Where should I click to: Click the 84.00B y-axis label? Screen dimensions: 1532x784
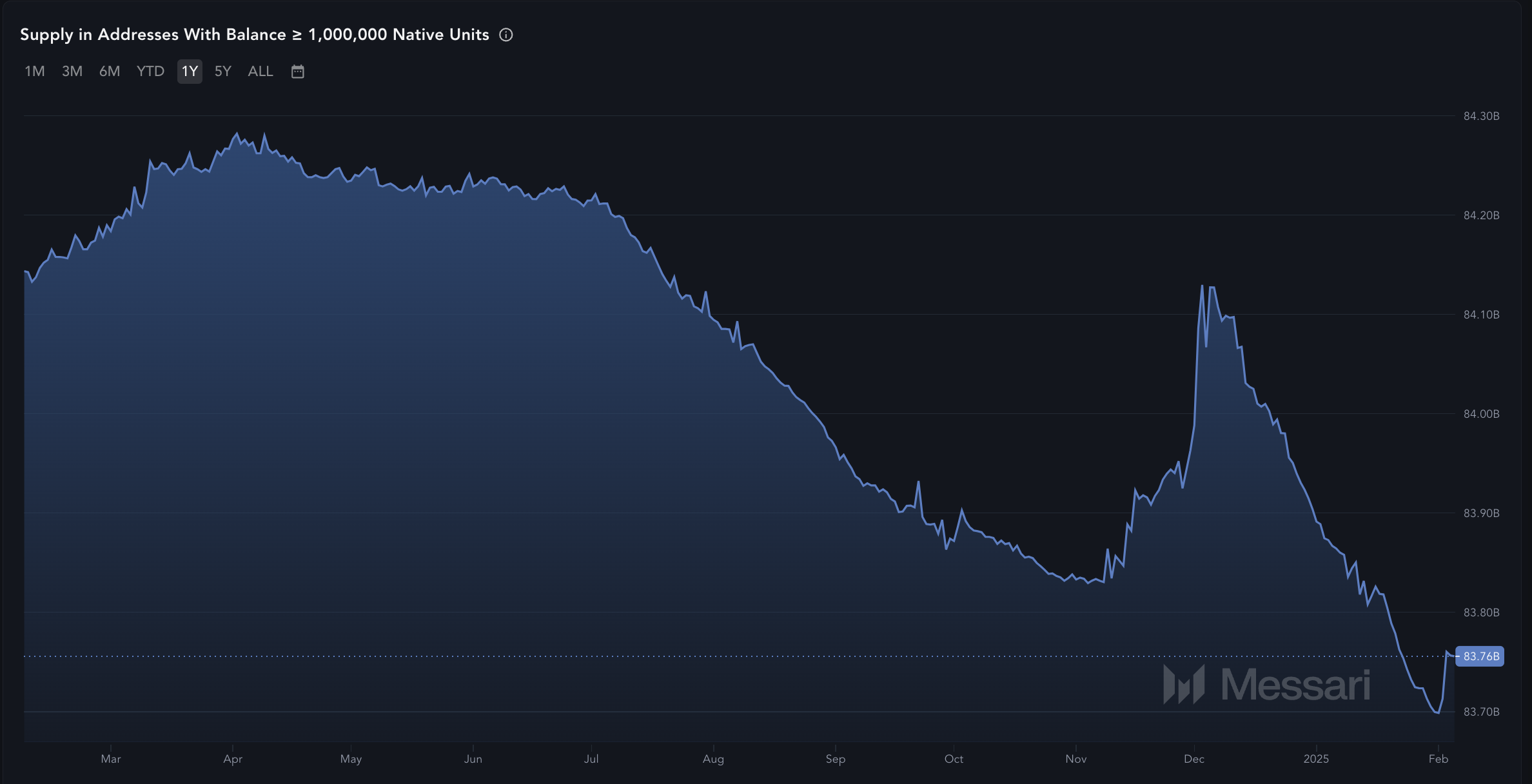pos(1481,414)
